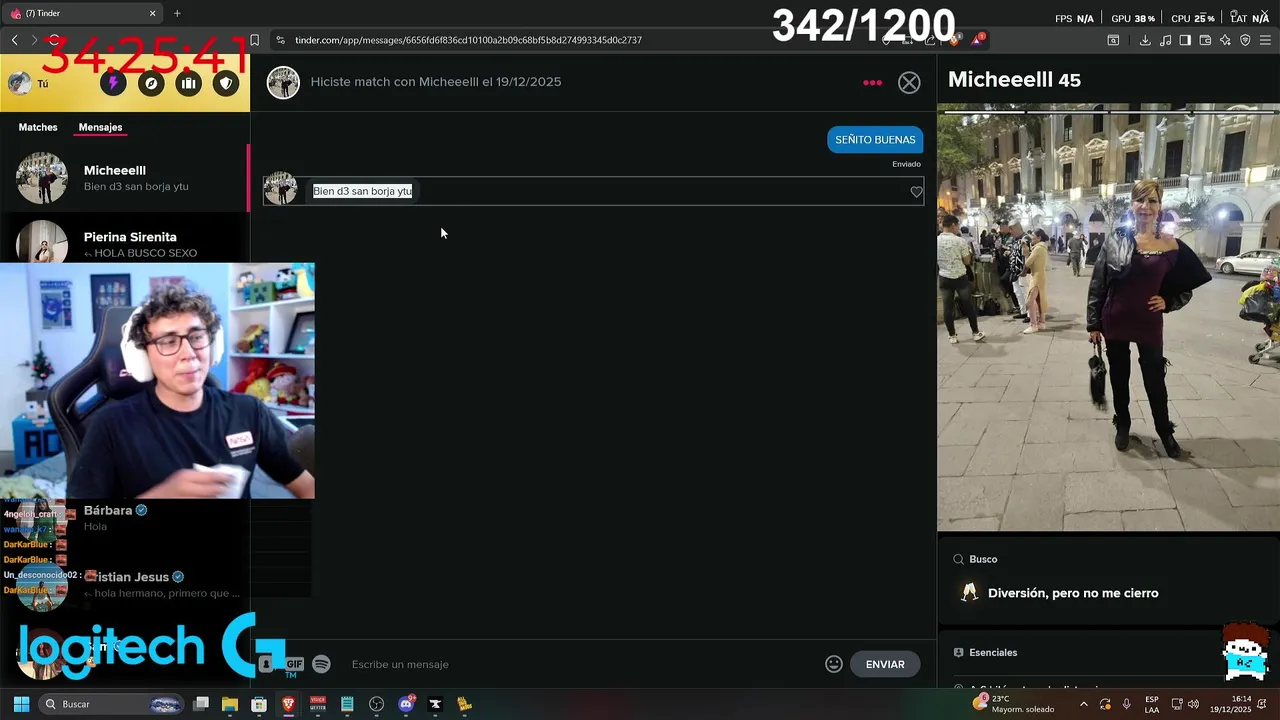1280x720 pixels.
Task: Go back in browser history
Action: pos(14,40)
